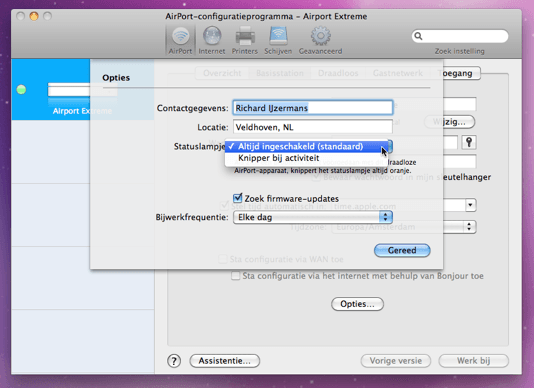The width and height of the screenshot is (534, 388).
Task: Toggle Stel tijd automatisch in checkbox
Action: coord(224,205)
